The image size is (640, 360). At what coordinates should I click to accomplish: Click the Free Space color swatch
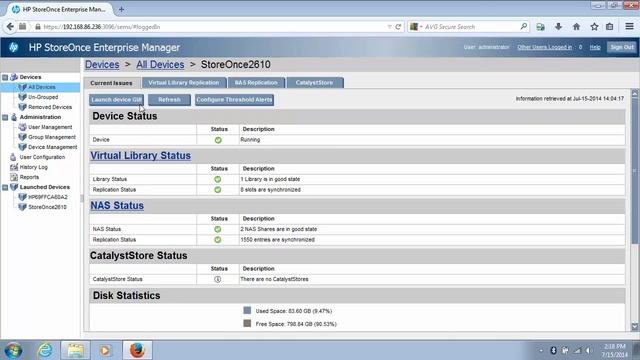pos(247,323)
